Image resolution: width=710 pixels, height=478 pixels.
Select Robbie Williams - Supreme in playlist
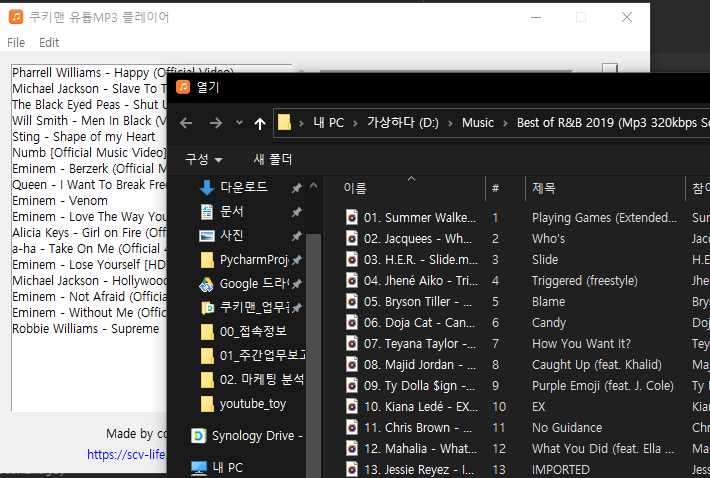(86, 329)
